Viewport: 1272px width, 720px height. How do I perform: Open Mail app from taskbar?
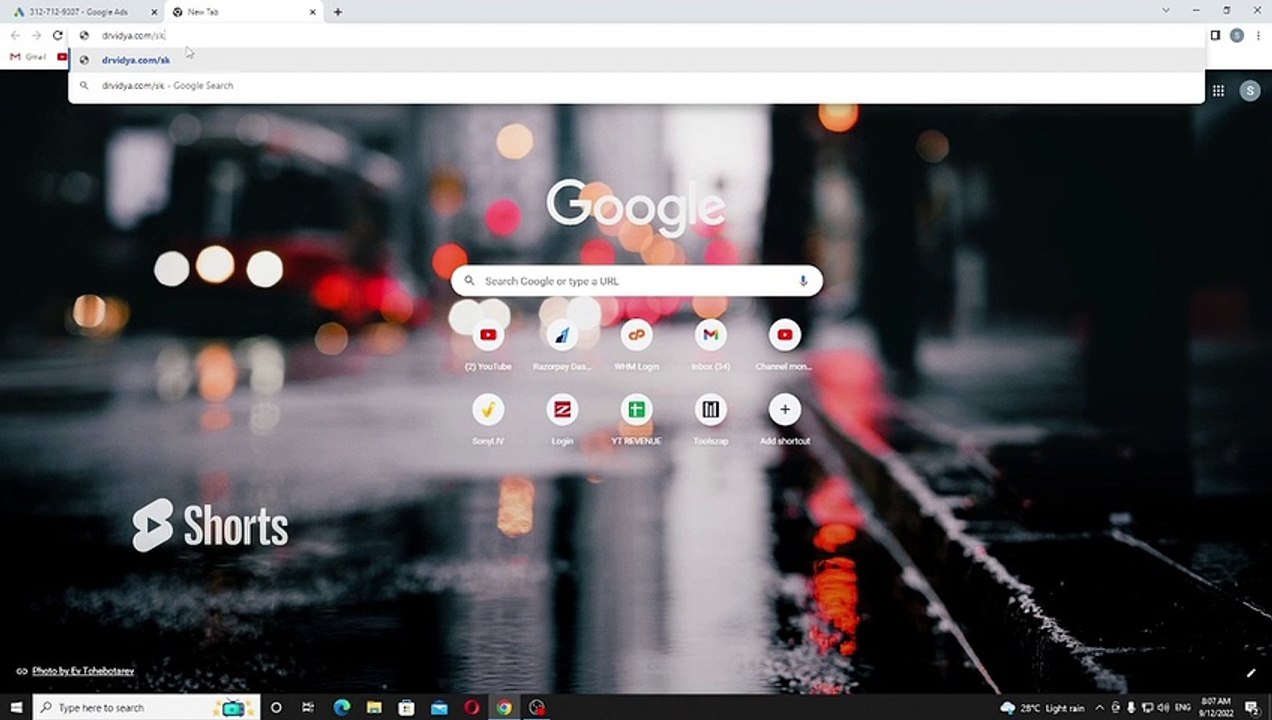439,707
